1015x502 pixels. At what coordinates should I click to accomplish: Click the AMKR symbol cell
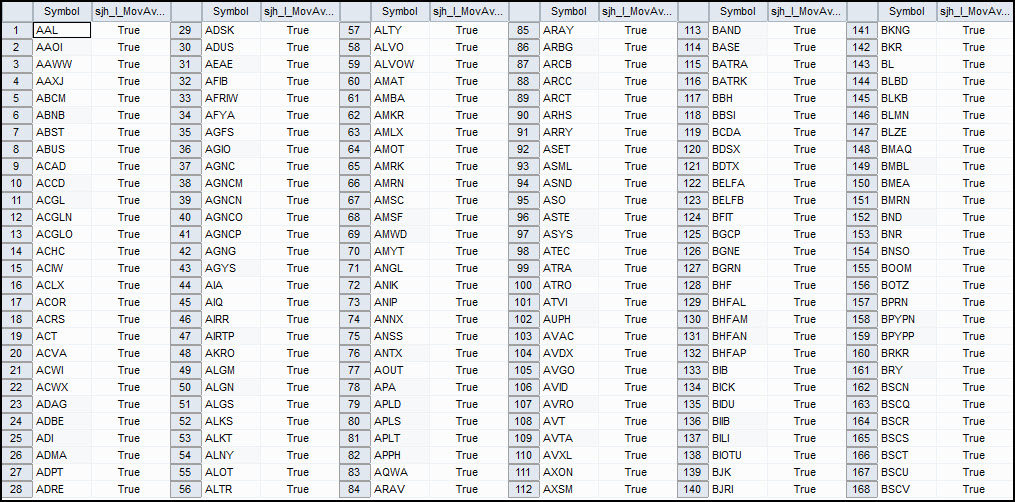pyautogui.click(x=400, y=115)
